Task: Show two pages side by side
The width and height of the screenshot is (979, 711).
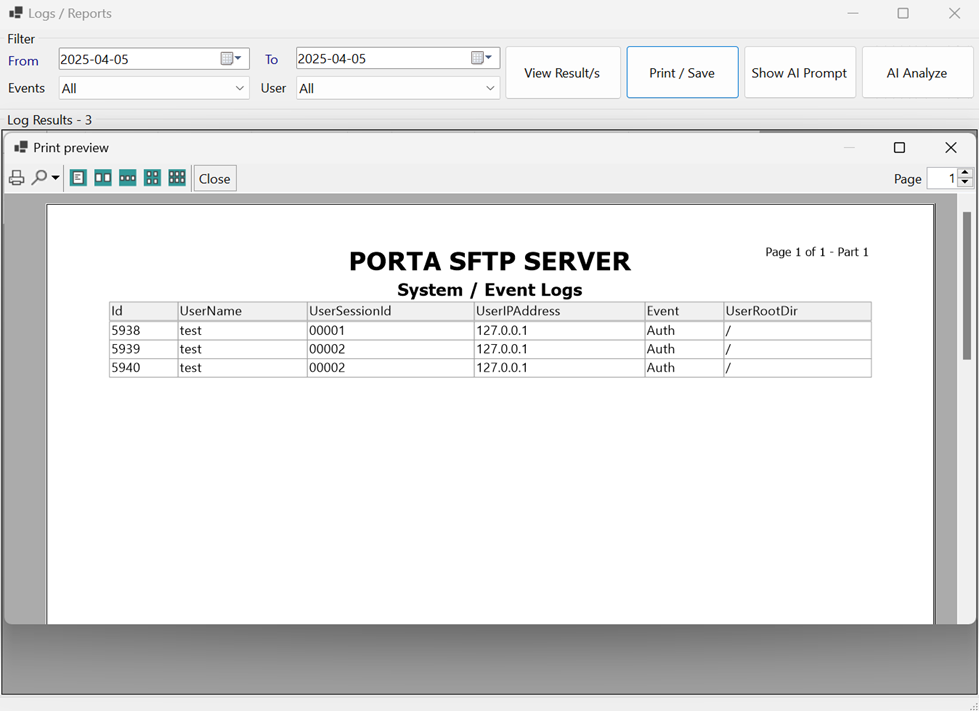Action: point(103,177)
